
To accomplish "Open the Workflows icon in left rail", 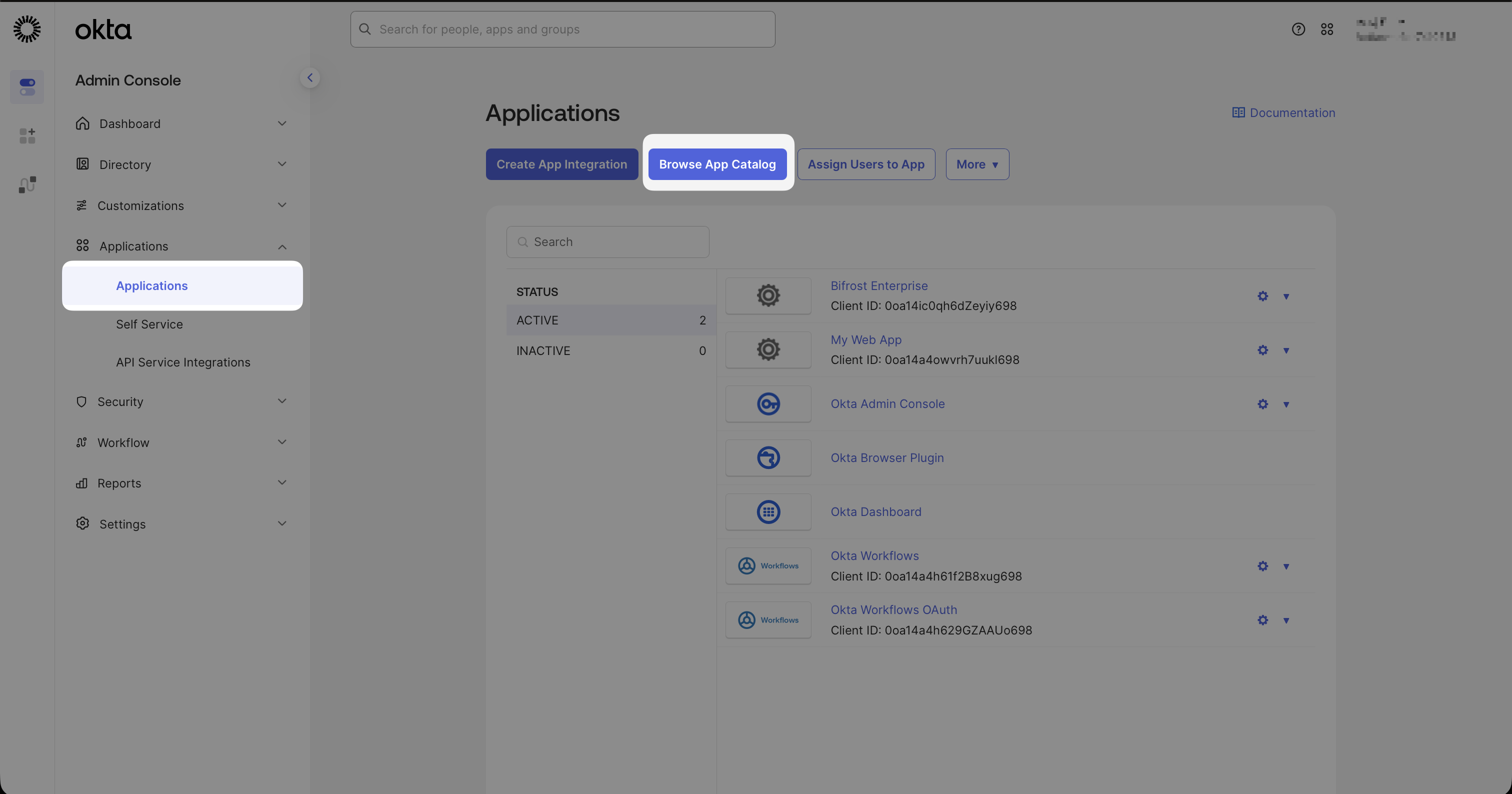I will [x=27, y=185].
